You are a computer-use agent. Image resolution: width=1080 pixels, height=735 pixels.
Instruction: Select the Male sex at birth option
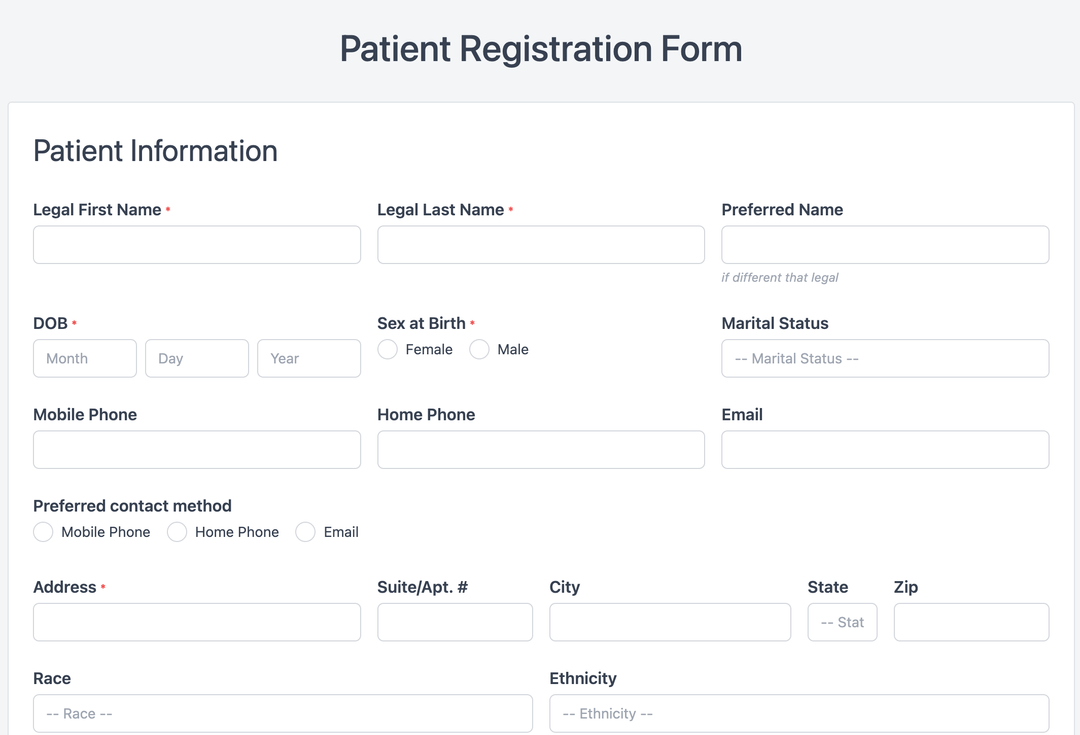point(479,350)
